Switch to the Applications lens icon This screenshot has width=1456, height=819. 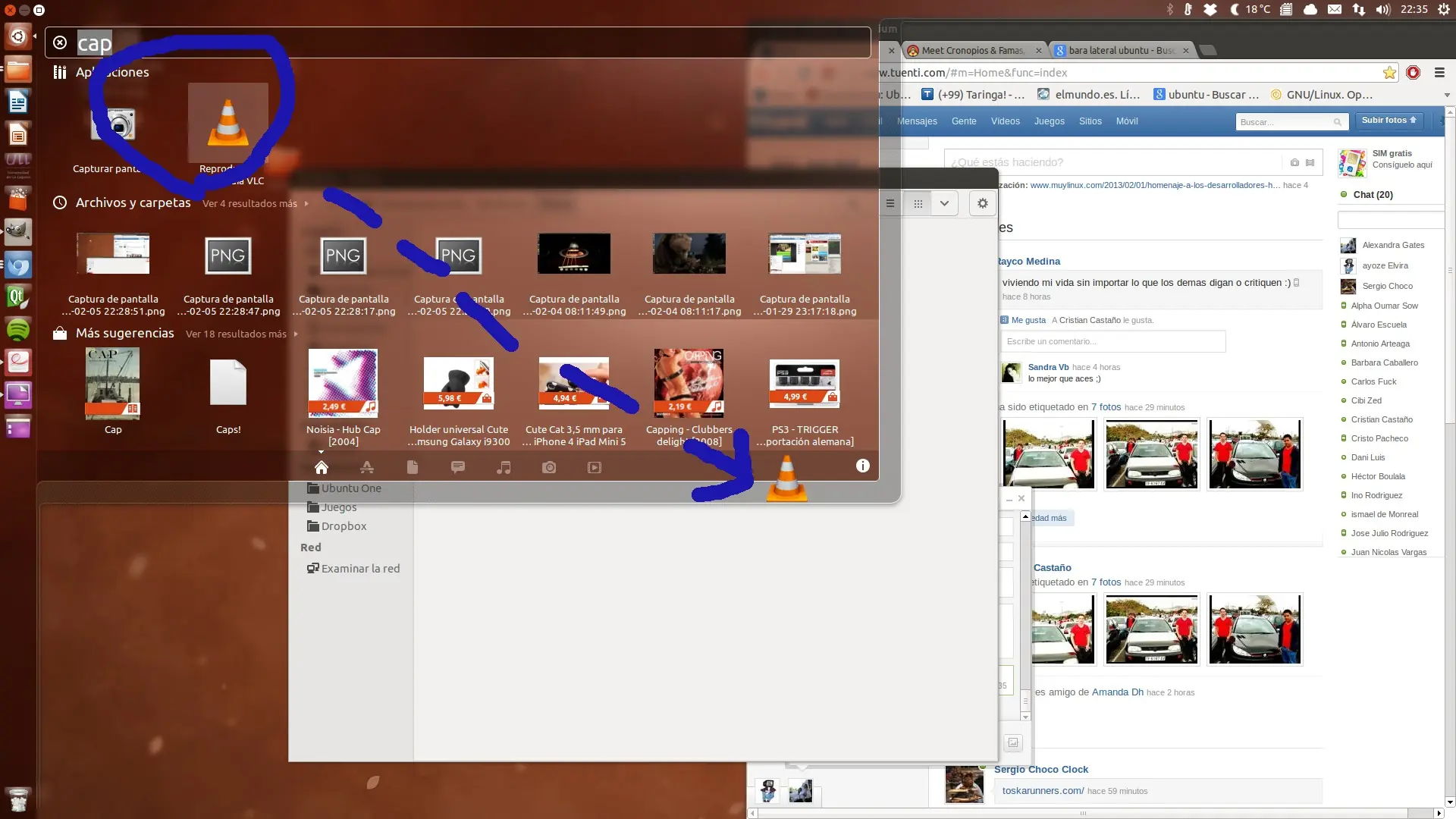367,467
